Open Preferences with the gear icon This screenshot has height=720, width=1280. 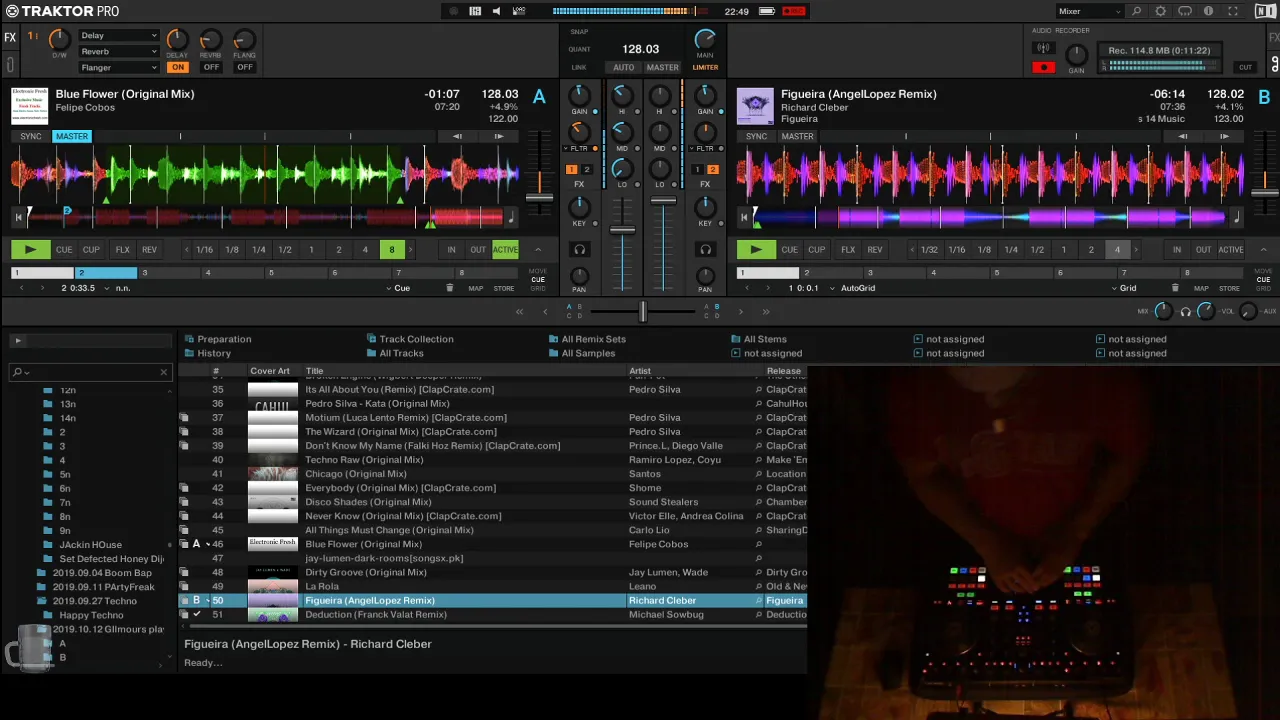click(1160, 11)
